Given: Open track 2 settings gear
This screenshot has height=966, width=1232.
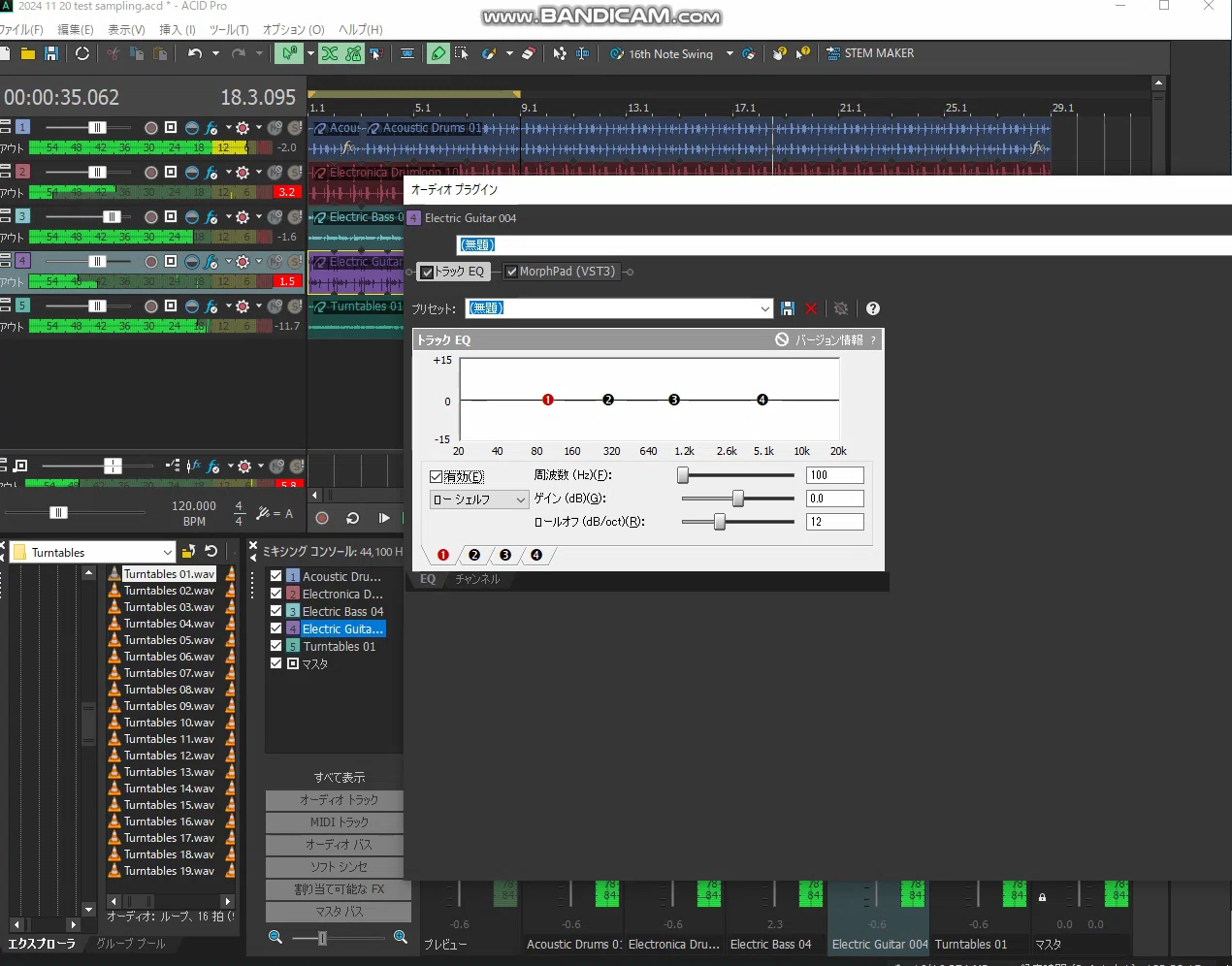Looking at the screenshot, I should pyautogui.click(x=243, y=173).
